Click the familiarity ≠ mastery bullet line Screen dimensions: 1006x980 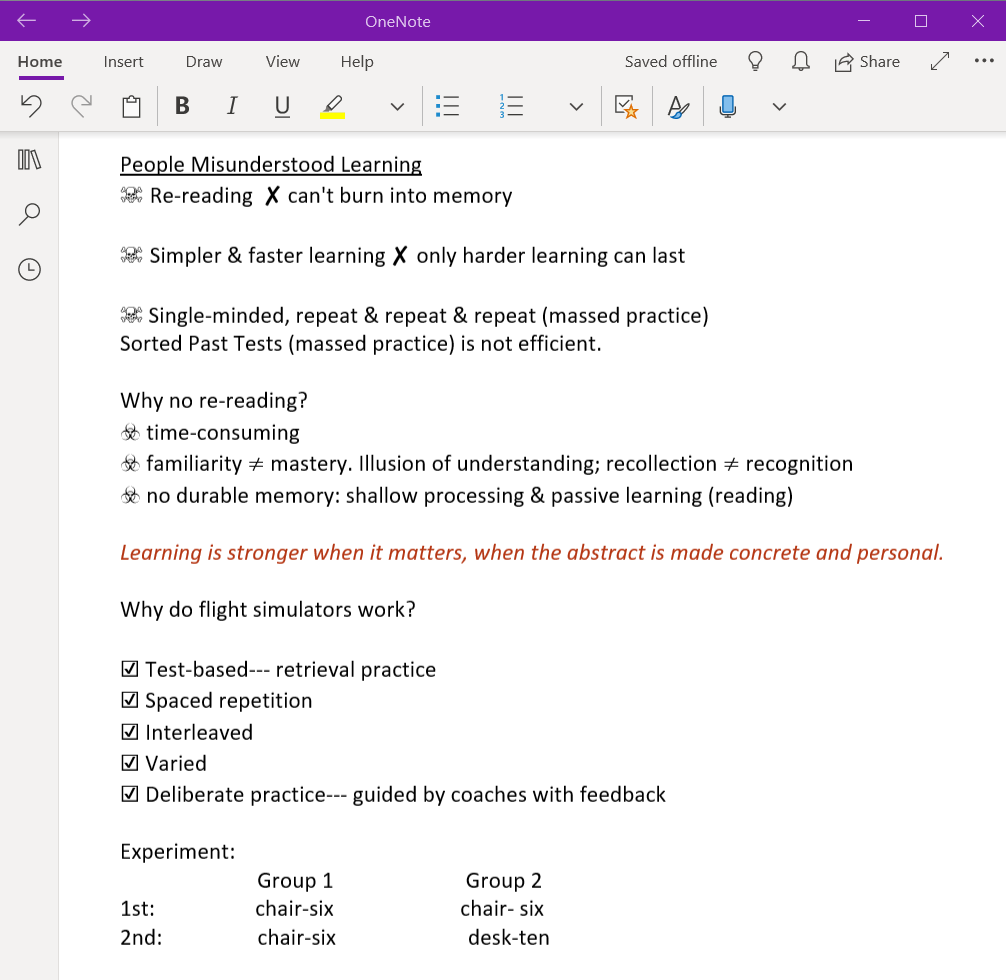pyautogui.click(x=486, y=464)
